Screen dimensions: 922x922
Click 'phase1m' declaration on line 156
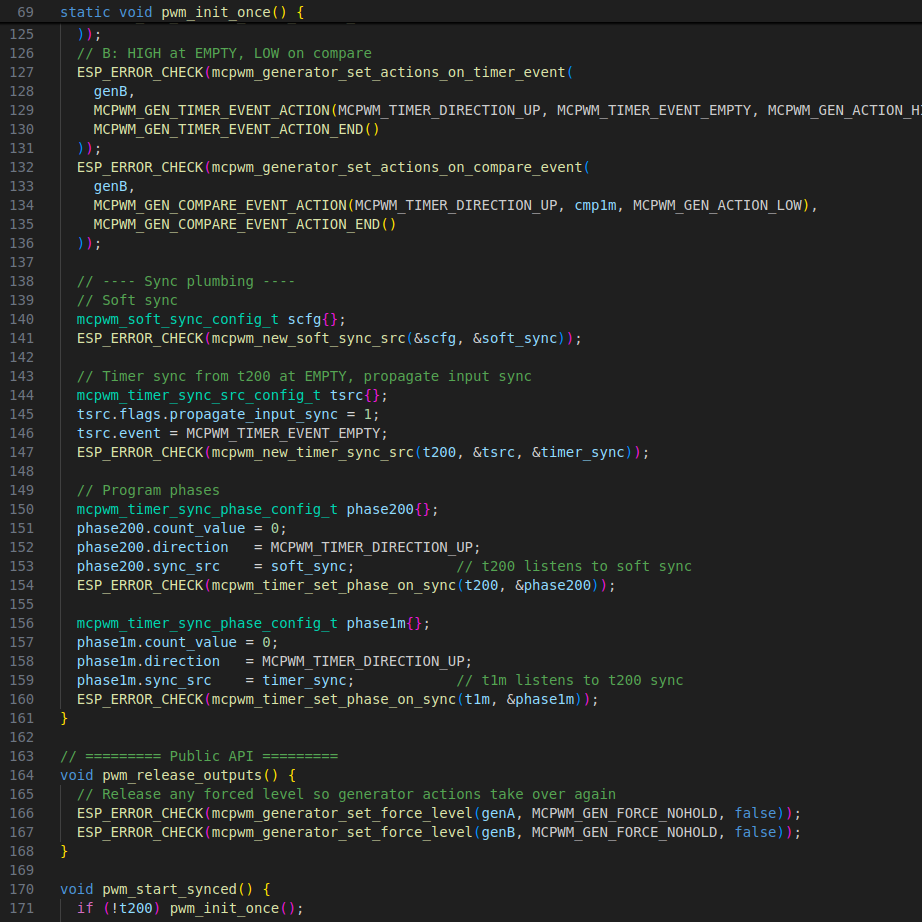click(x=376, y=623)
